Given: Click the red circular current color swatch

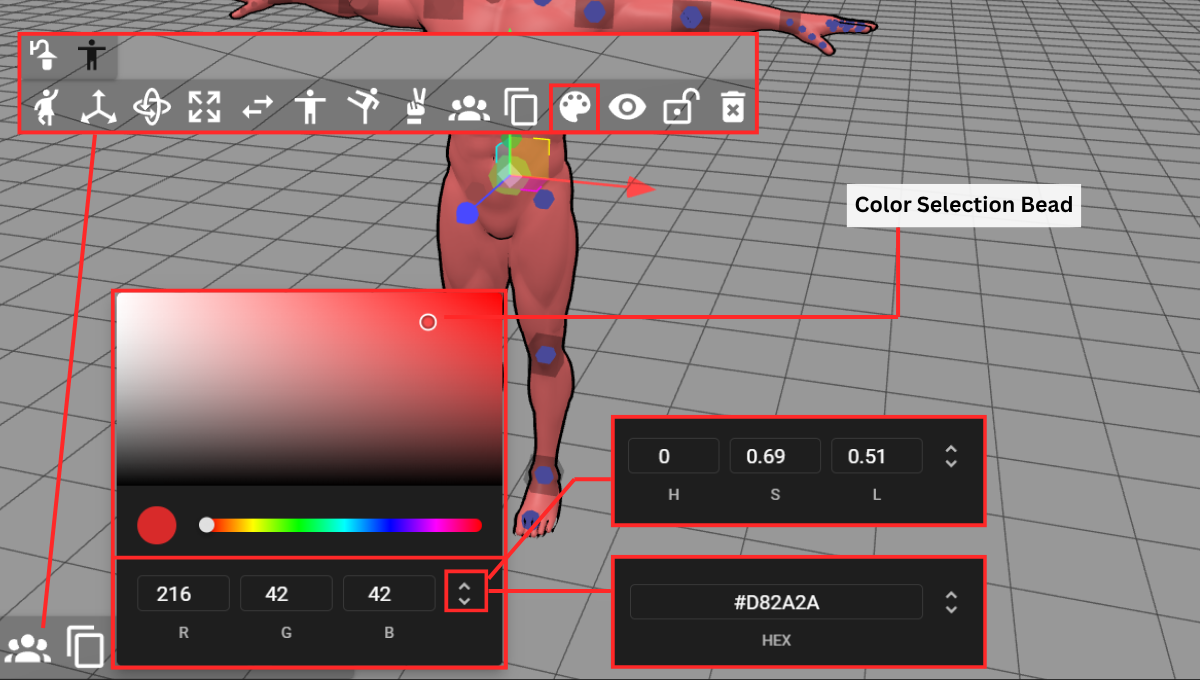Looking at the screenshot, I should click(157, 525).
